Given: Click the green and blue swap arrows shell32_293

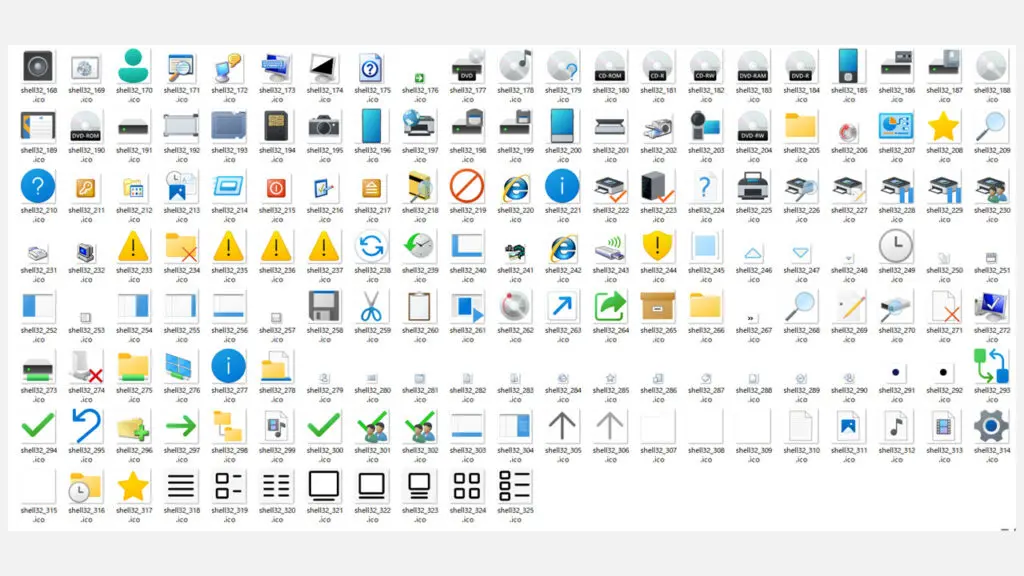Looking at the screenshot, I should click(991, 366).
